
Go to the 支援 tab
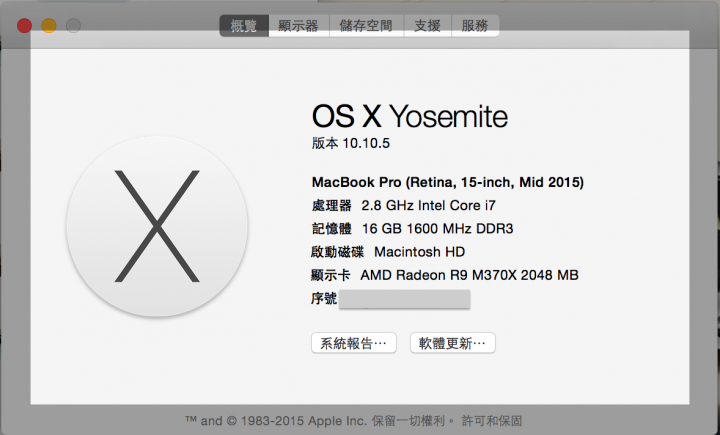point(428,26)
